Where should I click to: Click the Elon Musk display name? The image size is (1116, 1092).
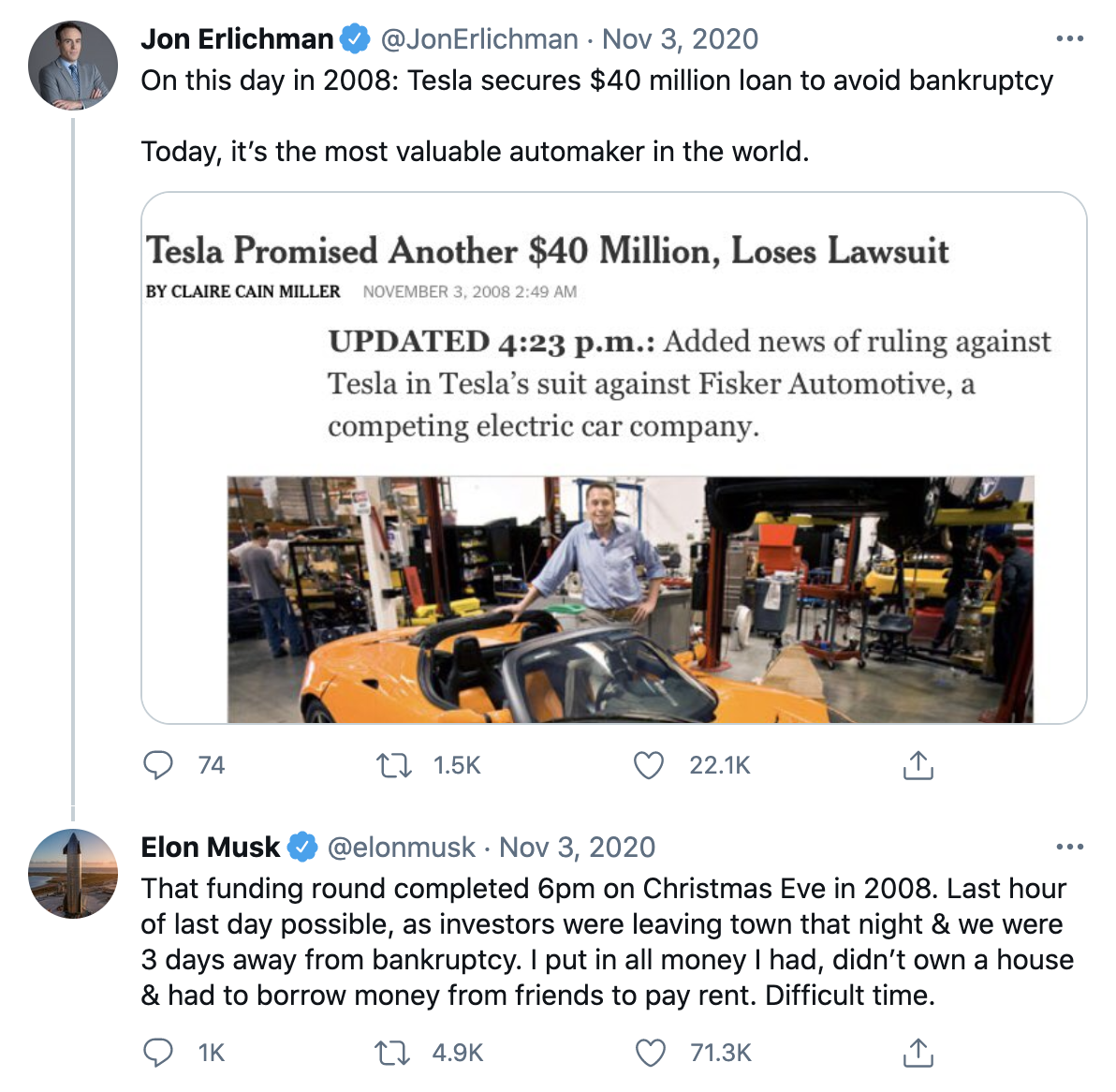click(x=210, y=847)
